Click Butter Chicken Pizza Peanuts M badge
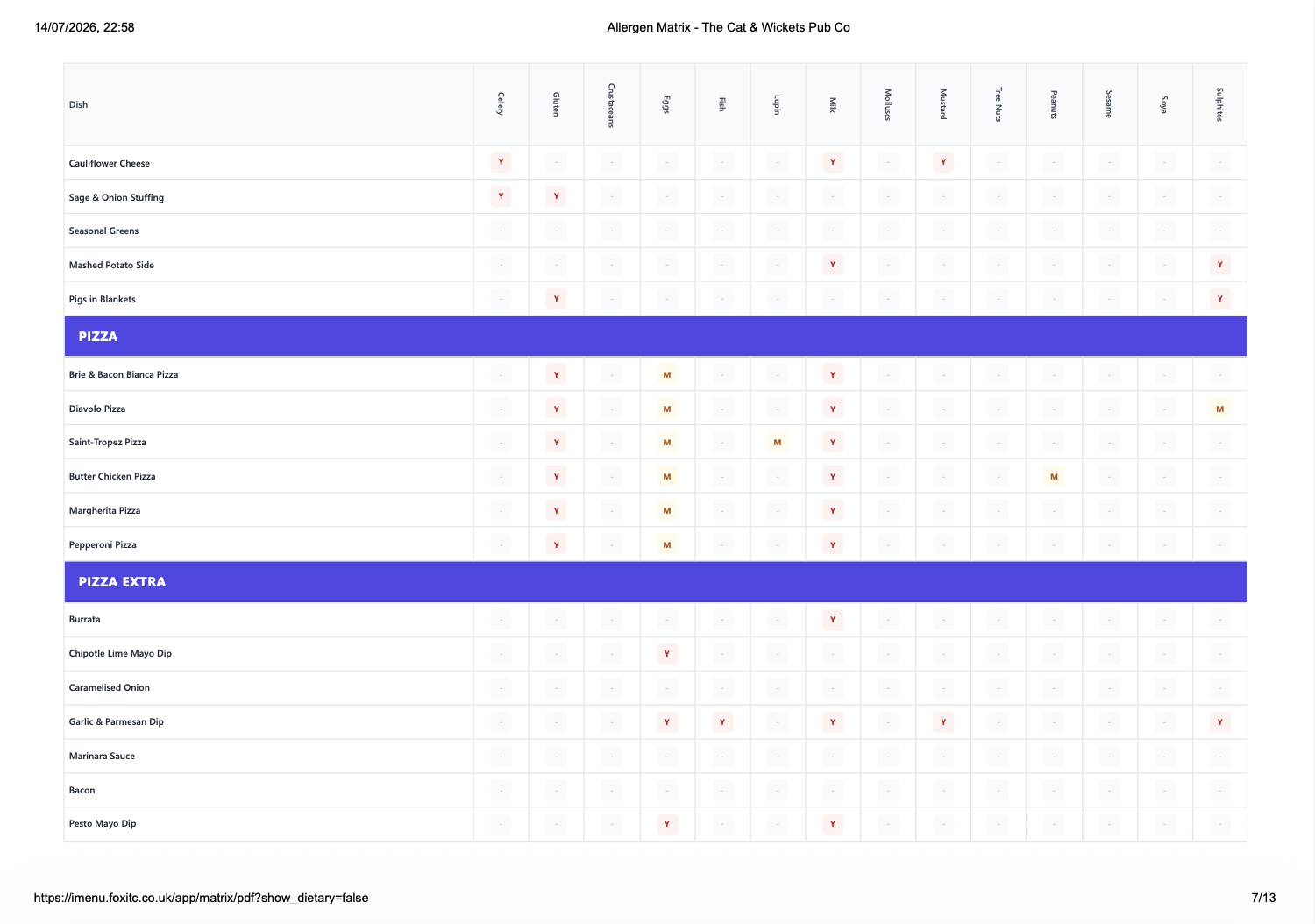1315x924 pixels. click(x=1054, y=476)
